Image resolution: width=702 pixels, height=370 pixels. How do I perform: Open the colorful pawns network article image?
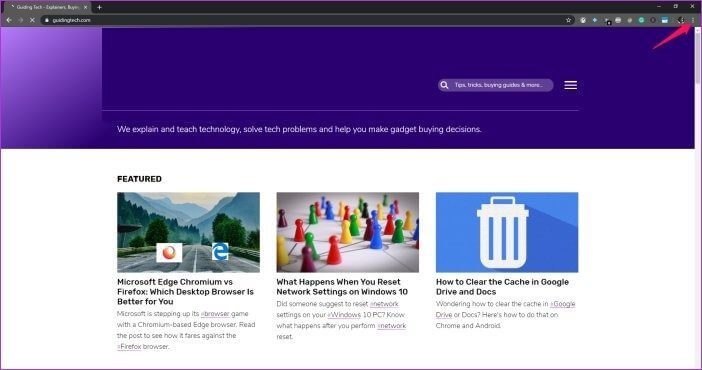[x=348, y=232]
